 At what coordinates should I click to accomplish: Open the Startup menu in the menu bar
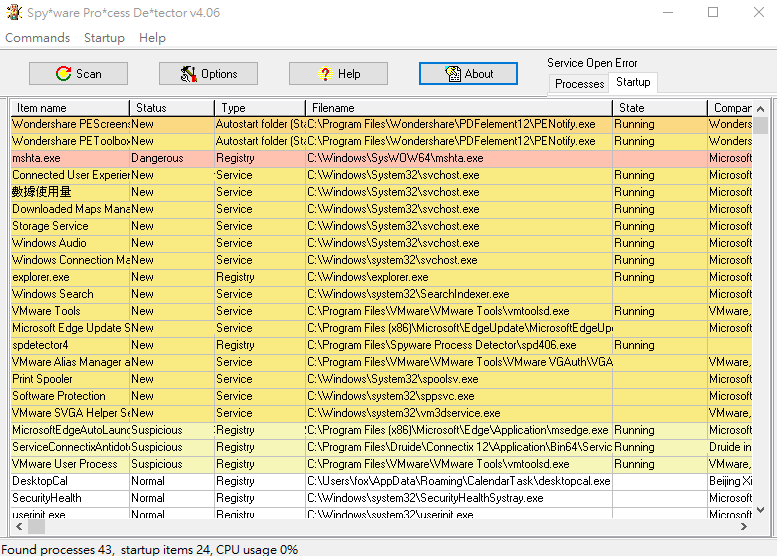104,38
